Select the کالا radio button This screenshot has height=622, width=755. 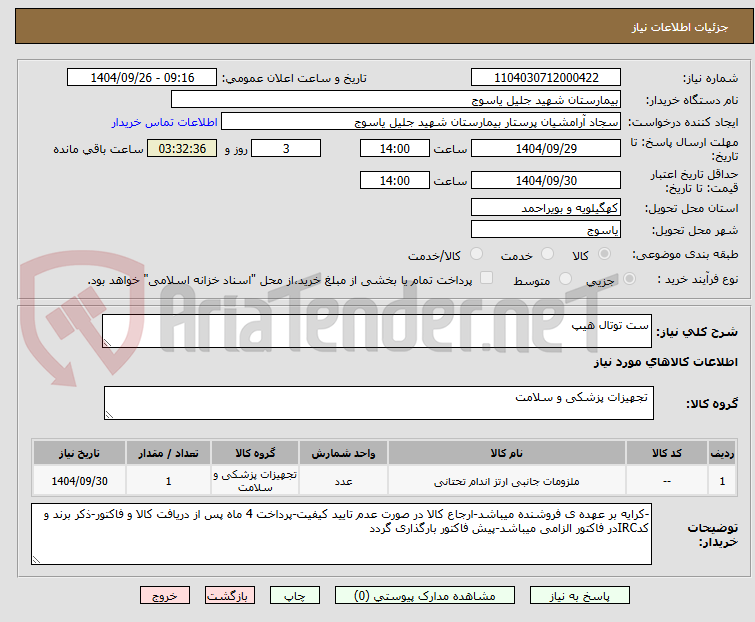coord(604,254)
